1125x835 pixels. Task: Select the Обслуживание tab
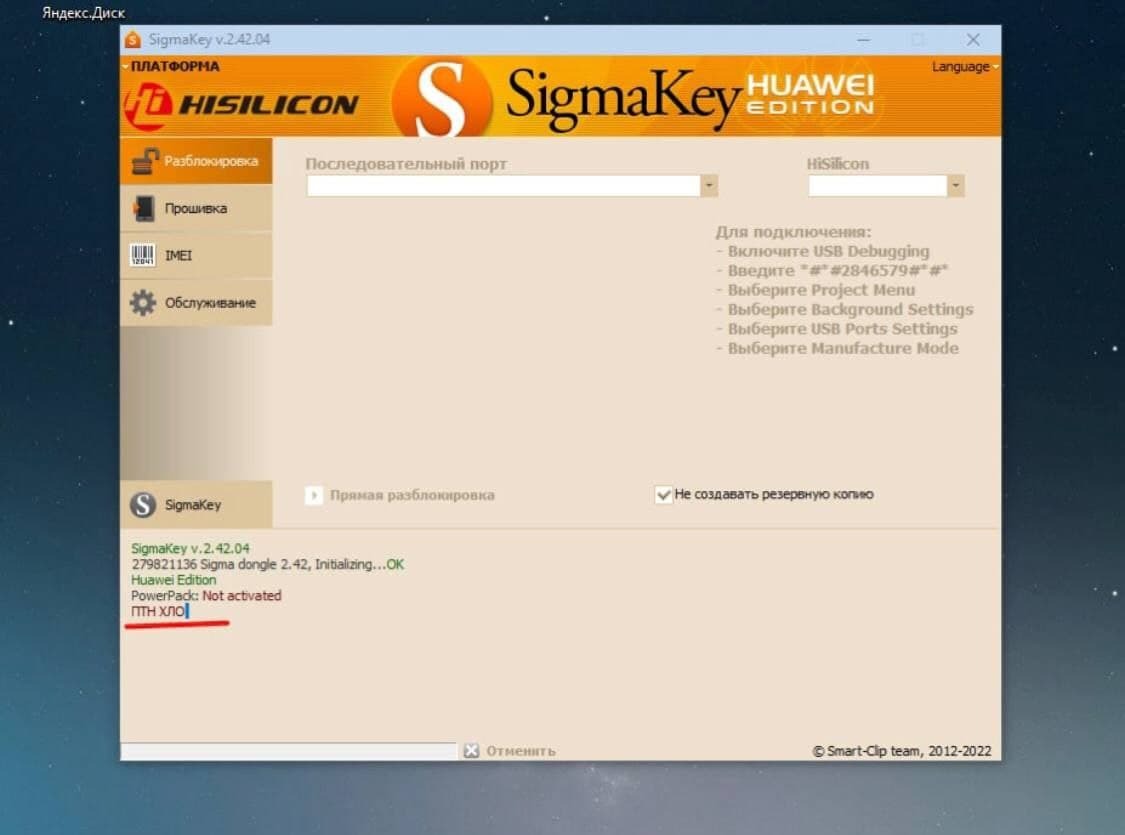pos(196,303)
